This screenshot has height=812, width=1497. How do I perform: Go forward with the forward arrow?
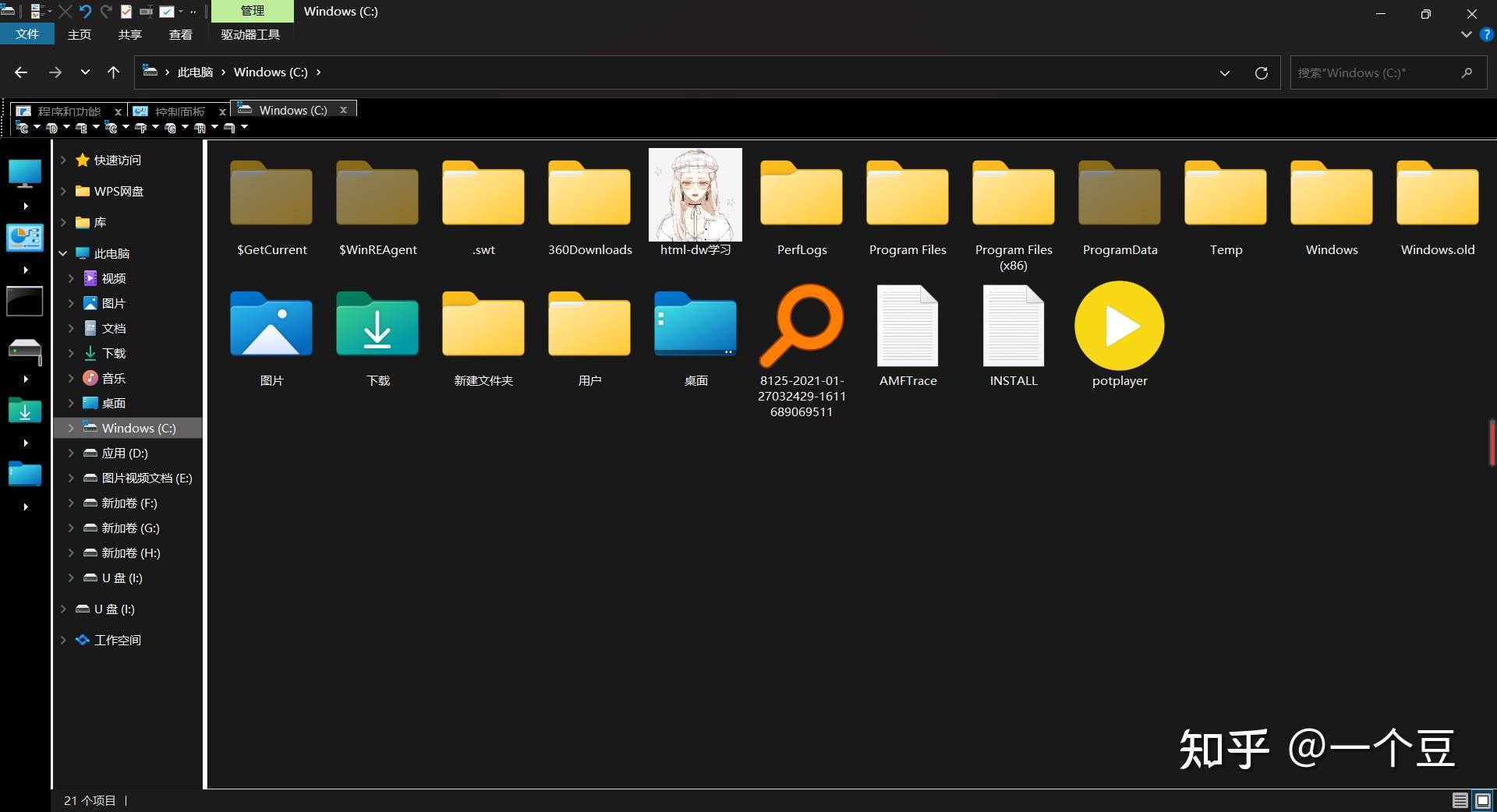click(55, 72)
